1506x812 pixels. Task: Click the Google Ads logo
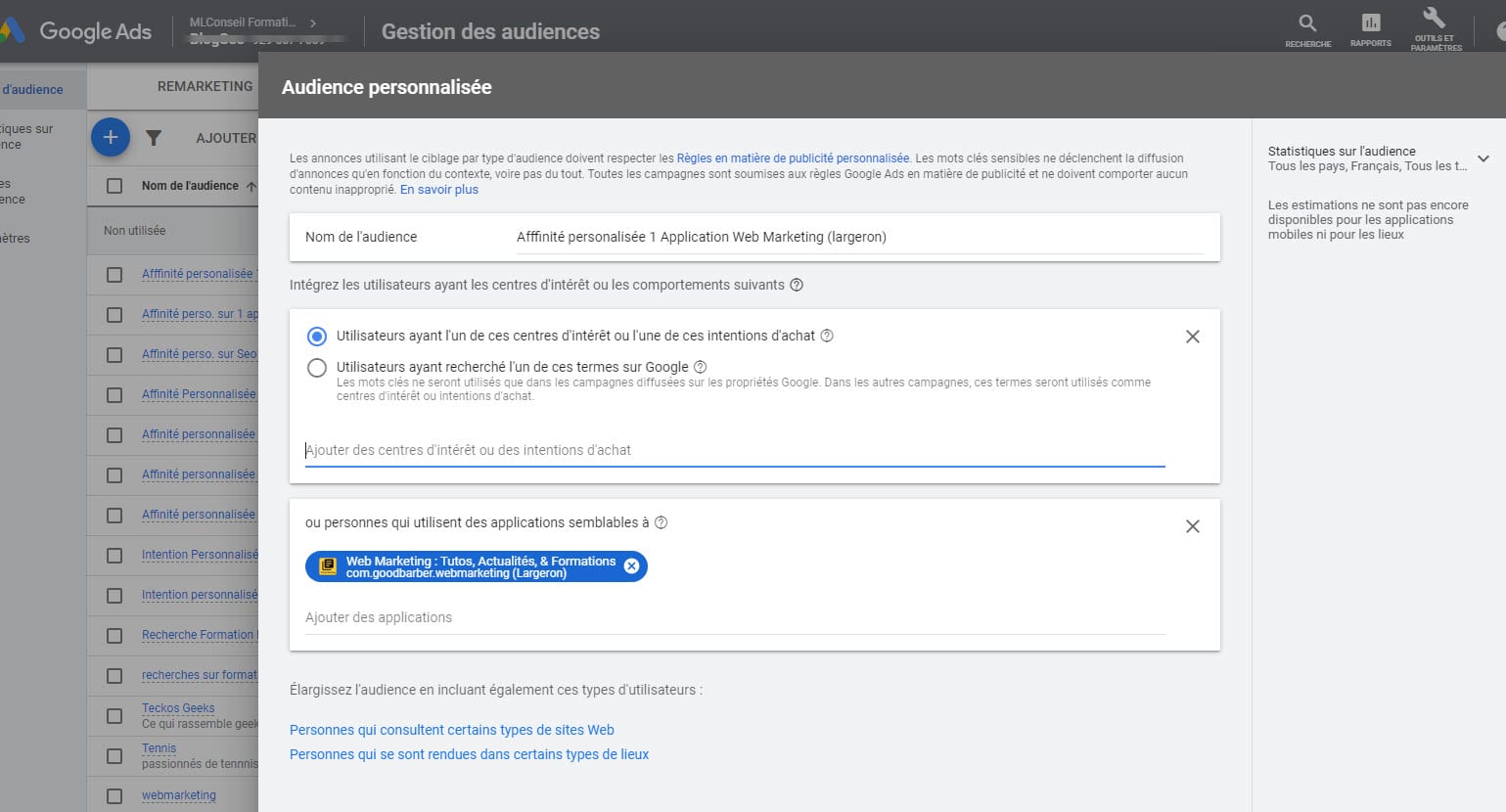tap(76, 31)
